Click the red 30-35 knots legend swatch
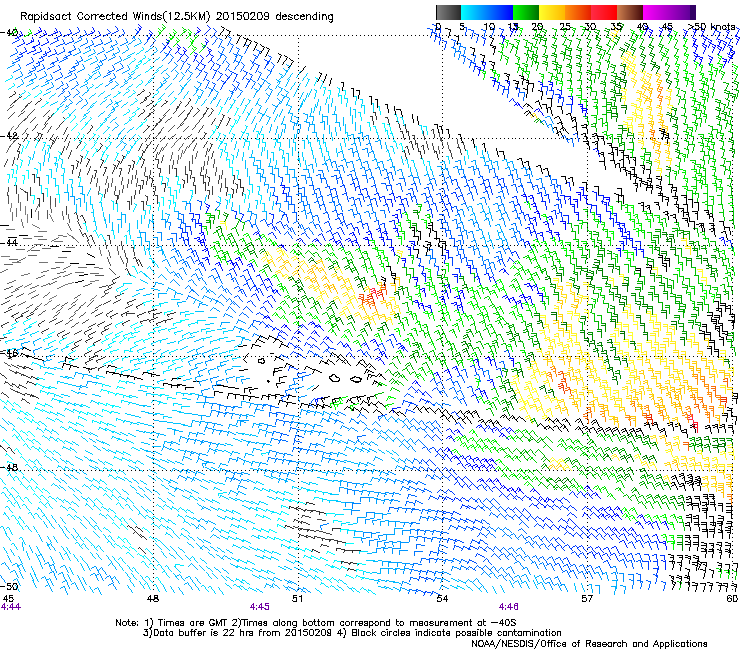 tap(604, 12)
